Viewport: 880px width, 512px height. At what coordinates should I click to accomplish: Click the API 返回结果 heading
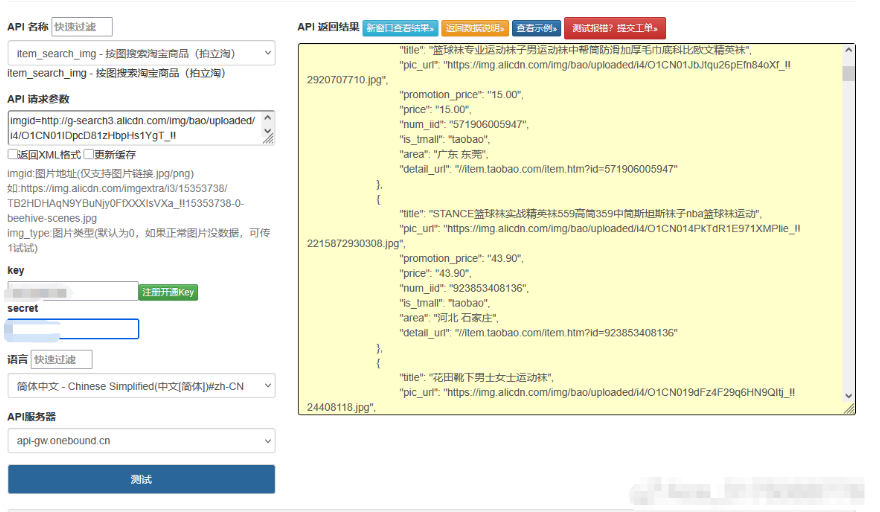[x=328, y=27]
